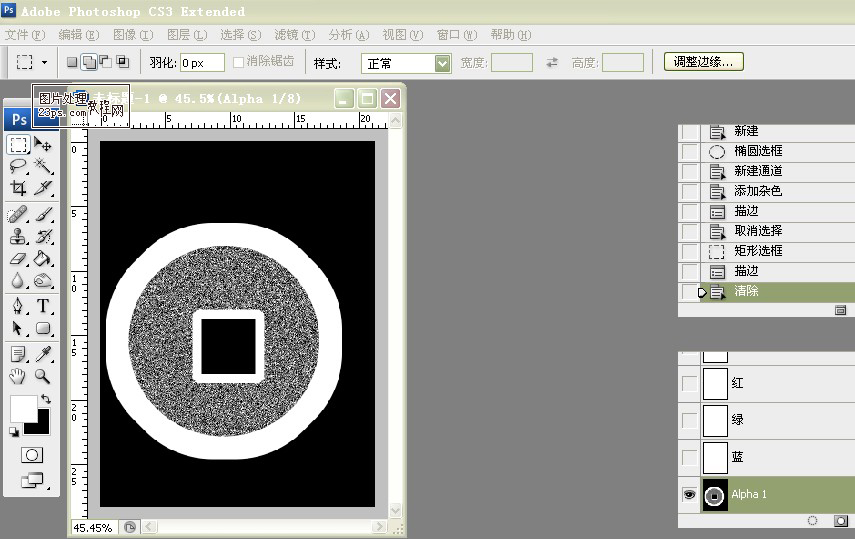The image size is (855, 539).
Task: Open the 选择 menu
Action: point(240,35)
